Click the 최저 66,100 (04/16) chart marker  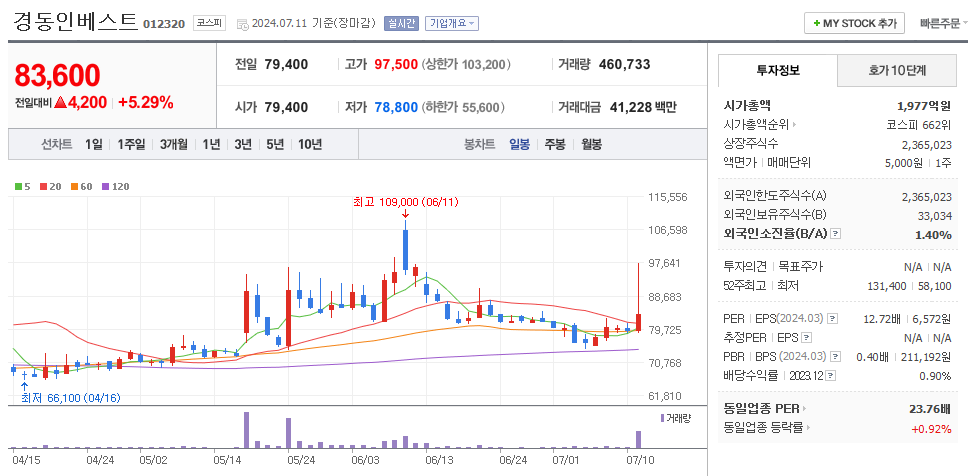pyautogui.click(x=70, y=398)
